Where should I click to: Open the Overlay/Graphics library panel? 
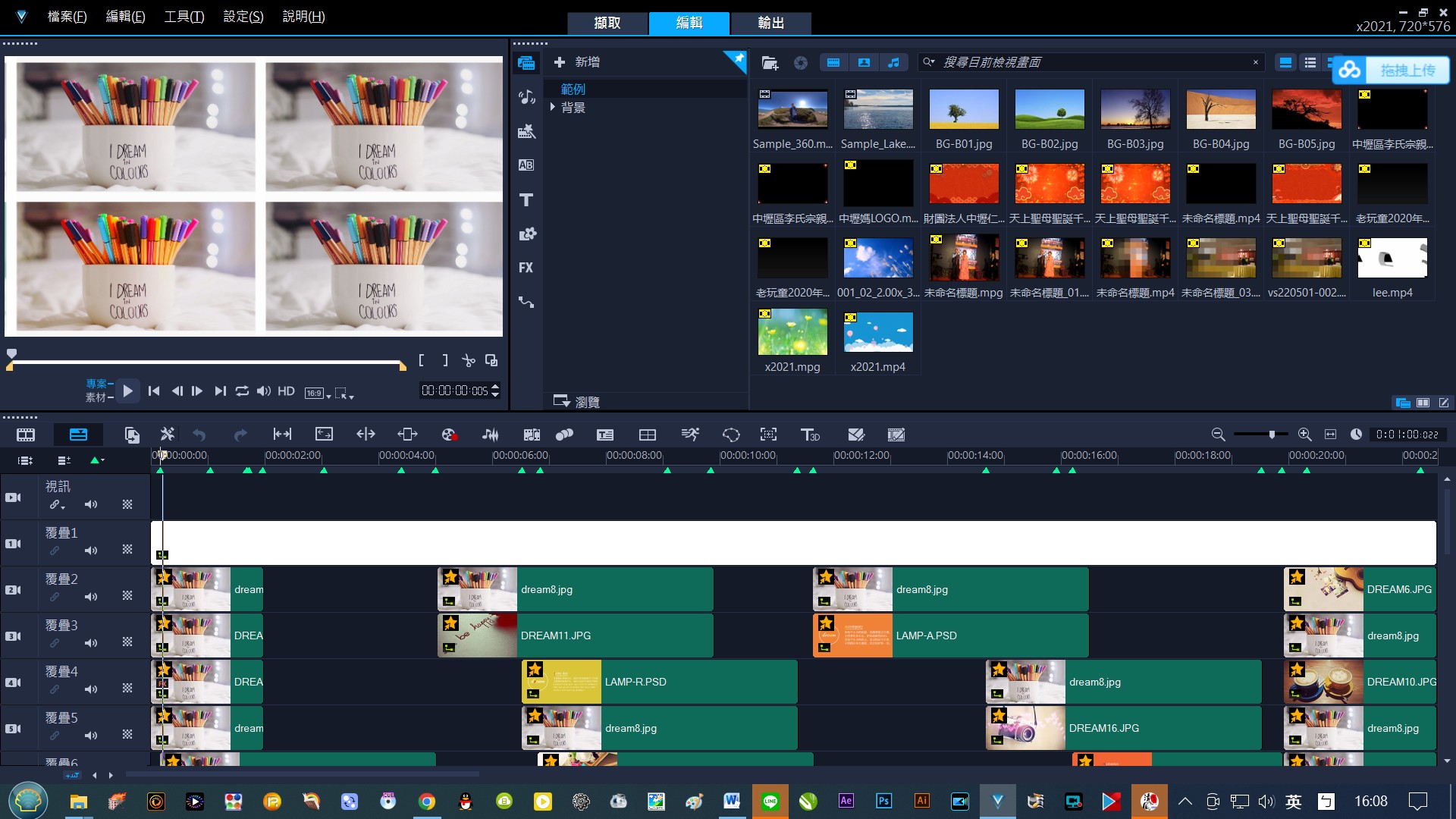526,234
